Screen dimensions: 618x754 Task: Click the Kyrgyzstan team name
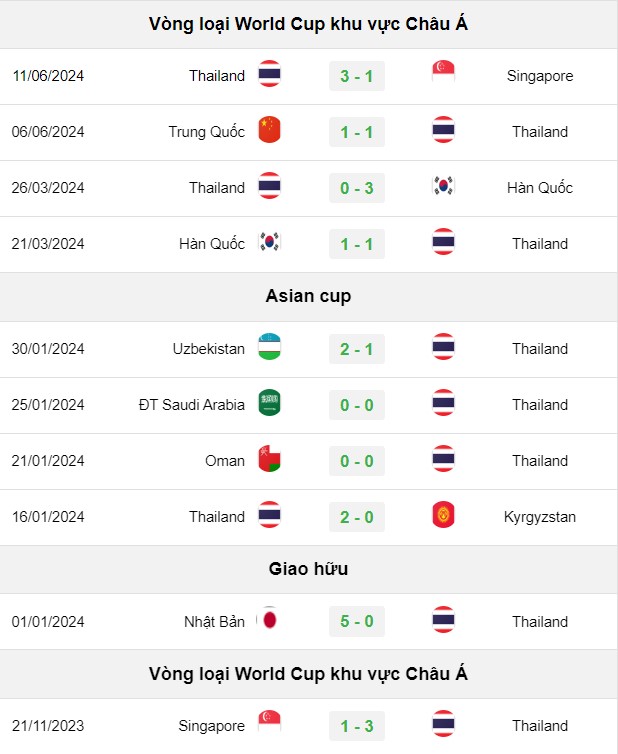(540, 517)
